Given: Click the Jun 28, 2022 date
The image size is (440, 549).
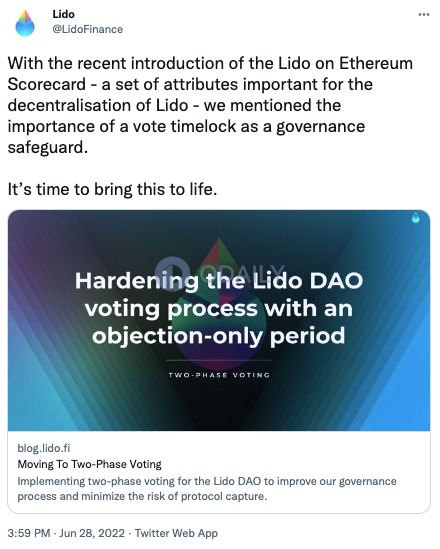Looking at the screenshot, I should click(x=92, y=533).
